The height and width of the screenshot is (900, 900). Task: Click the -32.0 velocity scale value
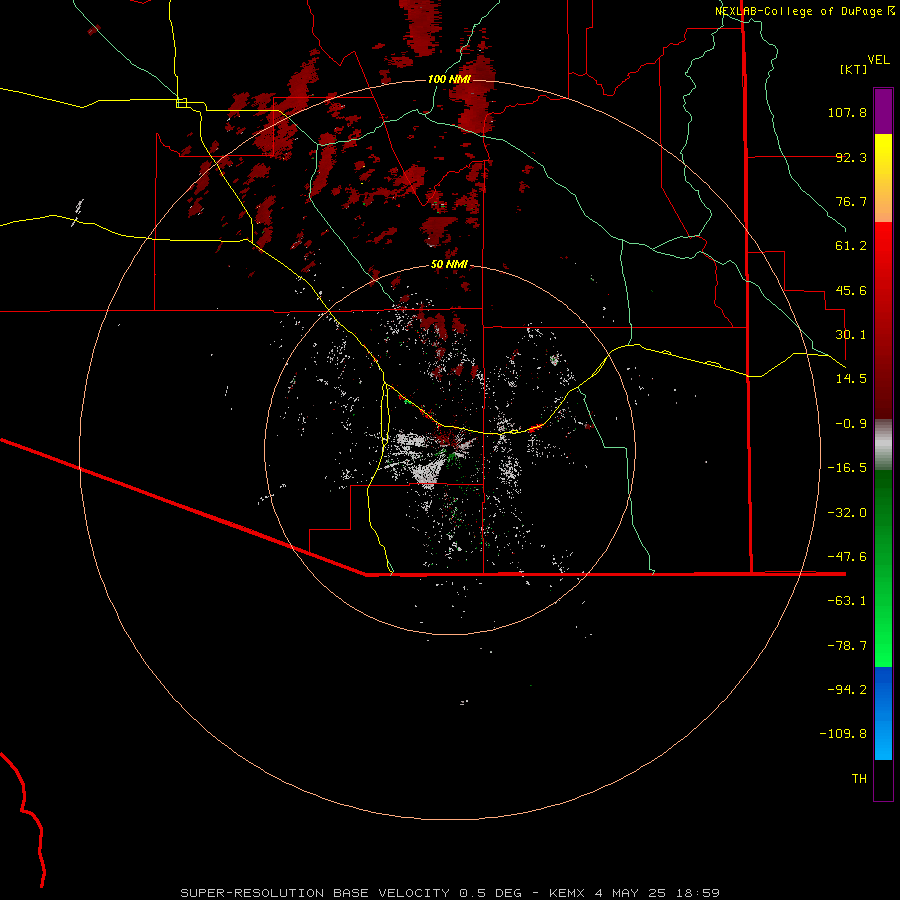(x=847, y=513)
